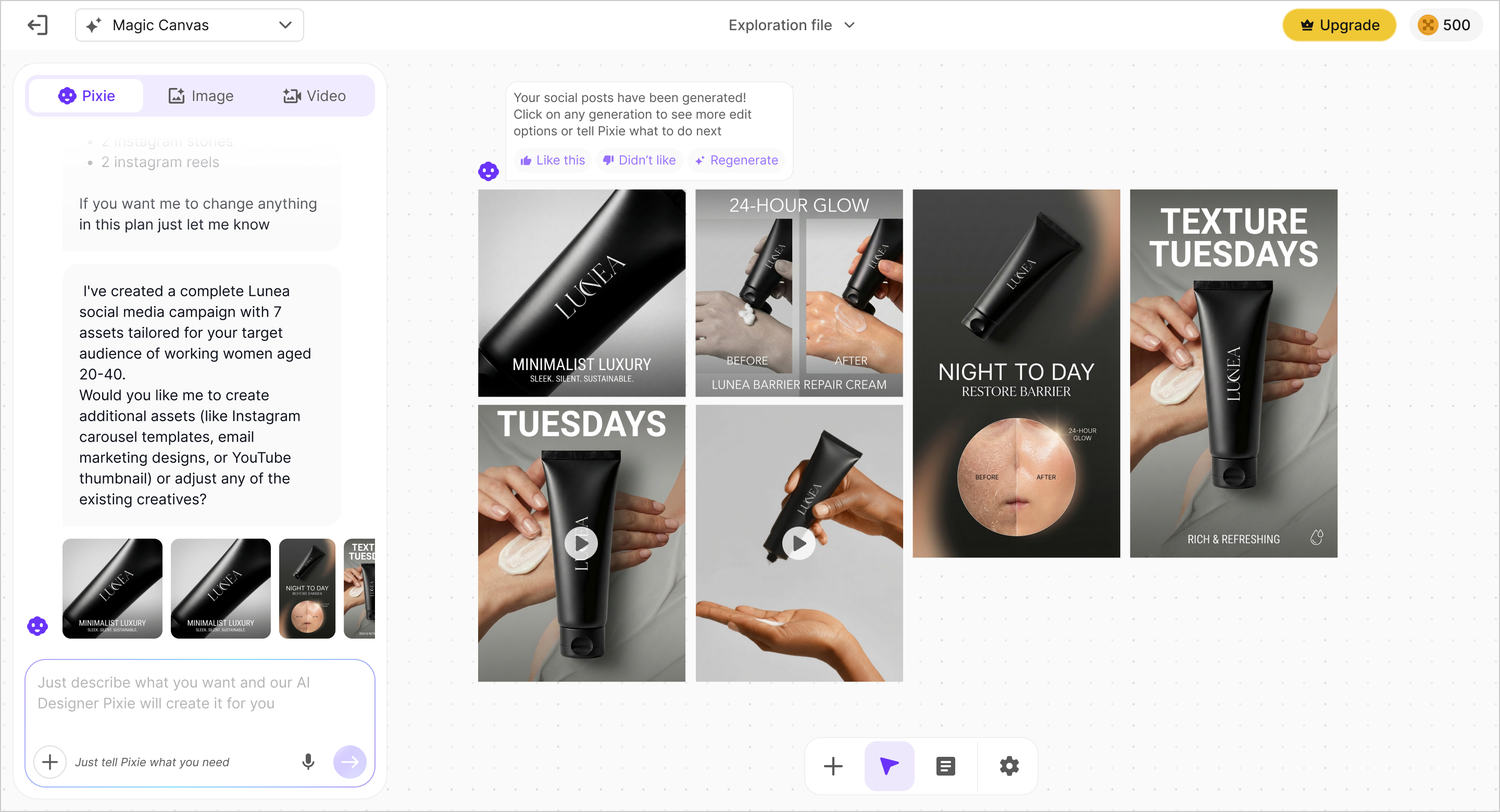Click the Upgrade button
This screenshot has width=1500, height=812.
pyautogui.click(x=1339, y=25)
